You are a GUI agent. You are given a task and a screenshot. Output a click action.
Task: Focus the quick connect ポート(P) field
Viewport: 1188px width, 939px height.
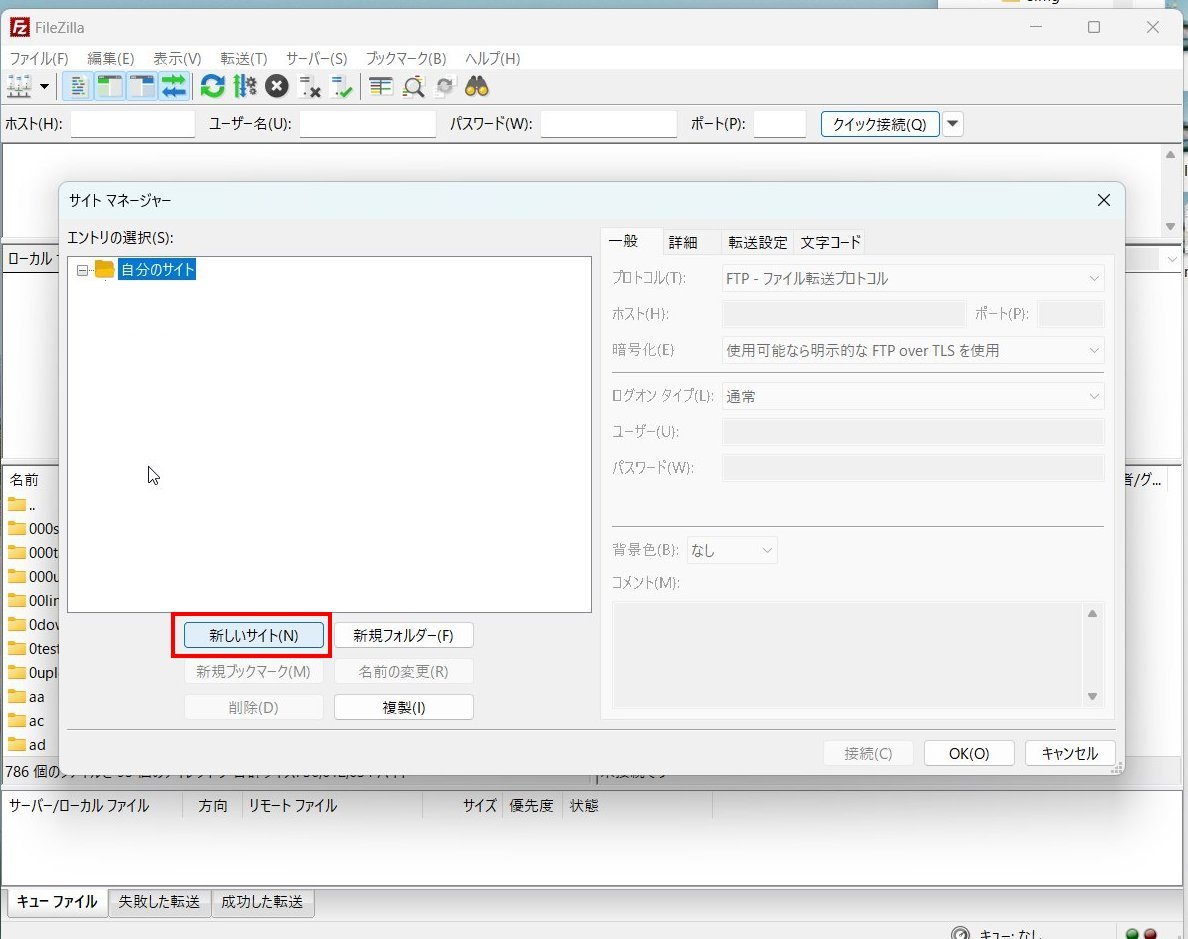click(780, 124)
